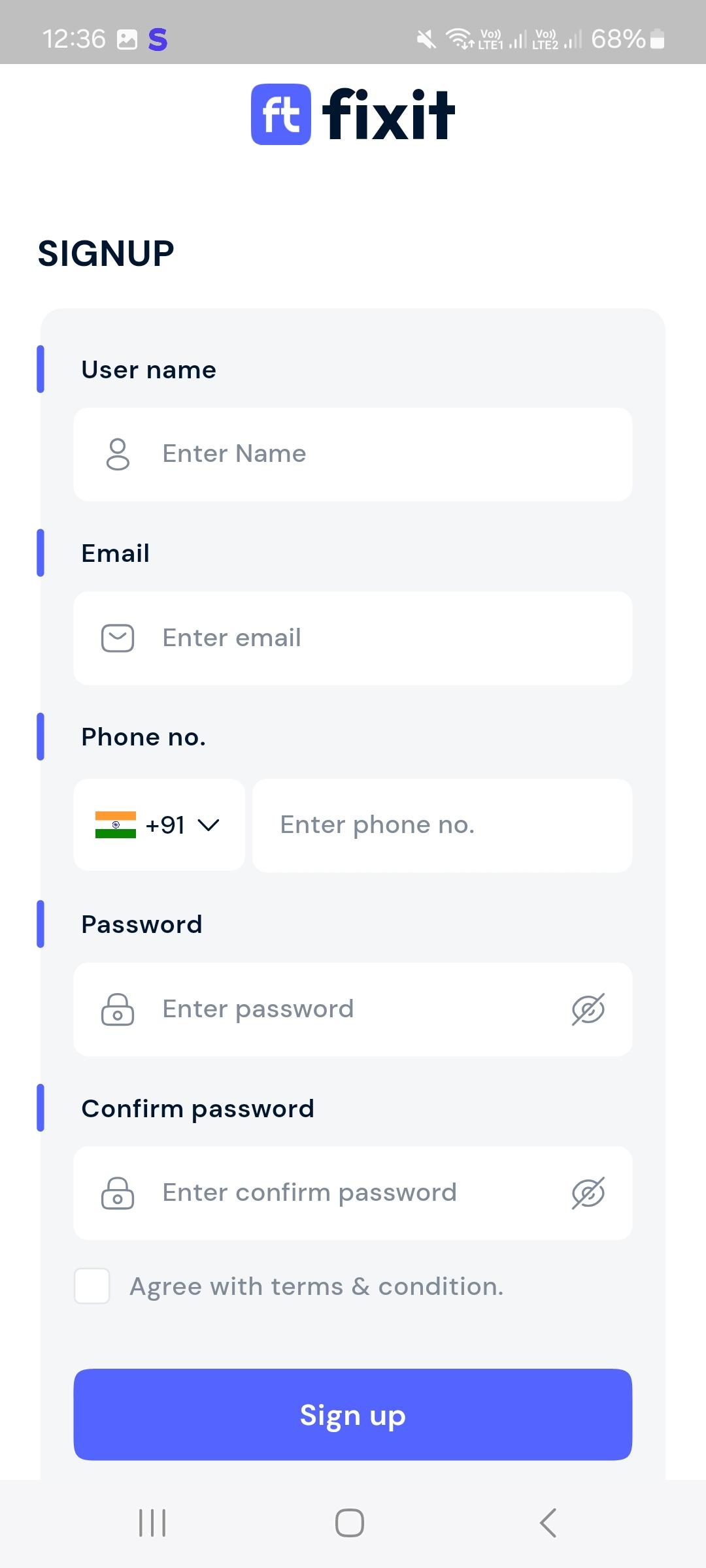Select the Enter password text field
The image size is (706, 1568).
point(353,1009)
